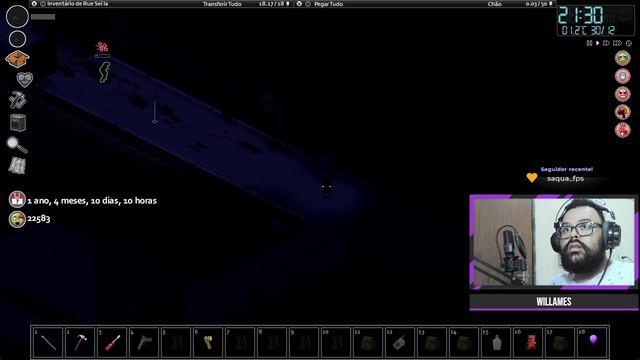Select empty hotbar slot 5
This screenshot has width=640, height=360.
click(176, 342)
